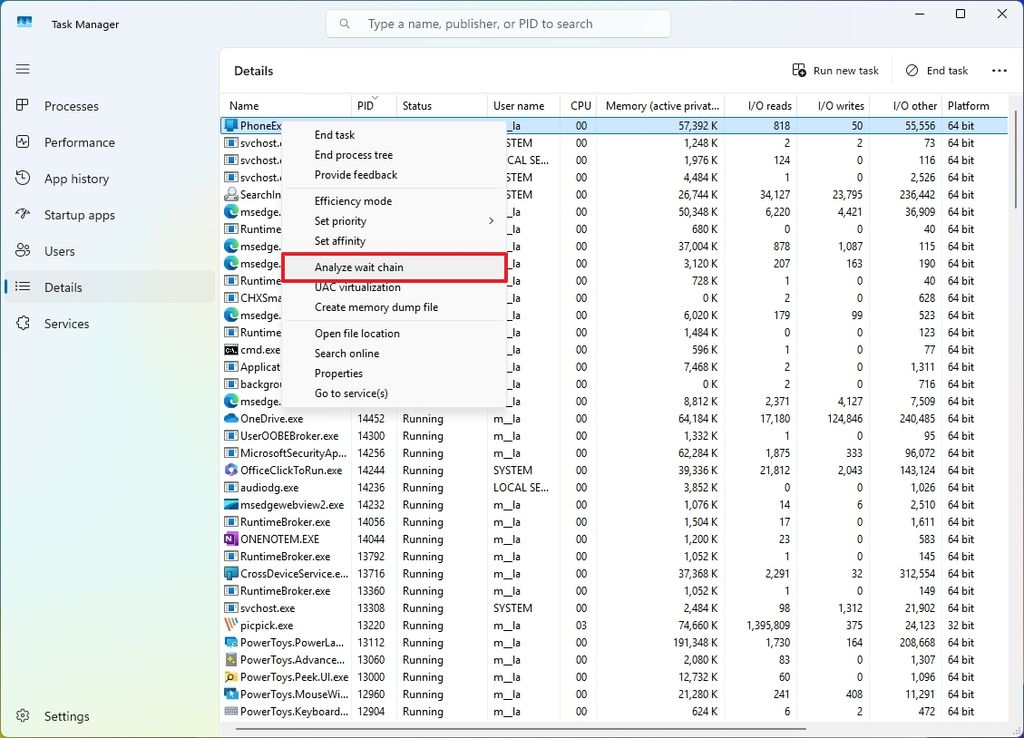Open Properties from context menu
This screenshot has width=1024, height=738.
(394, 374)
